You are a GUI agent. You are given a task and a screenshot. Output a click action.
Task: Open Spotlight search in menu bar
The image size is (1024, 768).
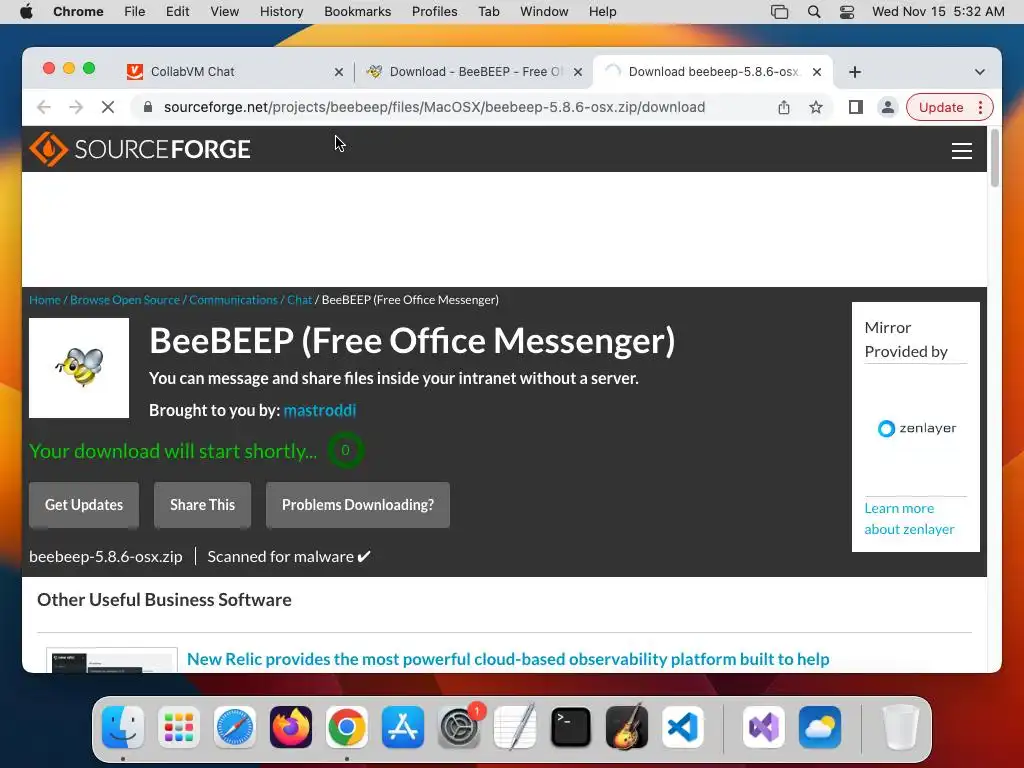pos(814,12)
